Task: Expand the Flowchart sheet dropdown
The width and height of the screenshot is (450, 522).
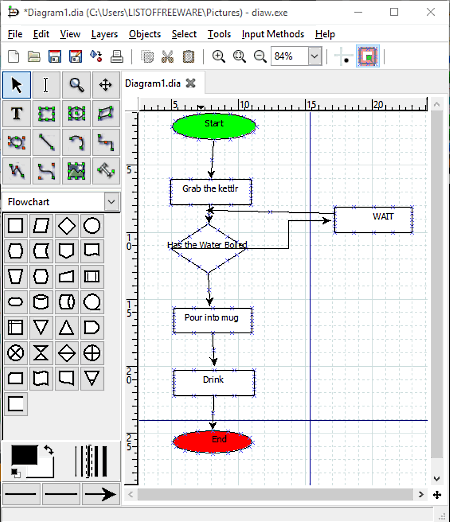Action: tap(112, 202)
